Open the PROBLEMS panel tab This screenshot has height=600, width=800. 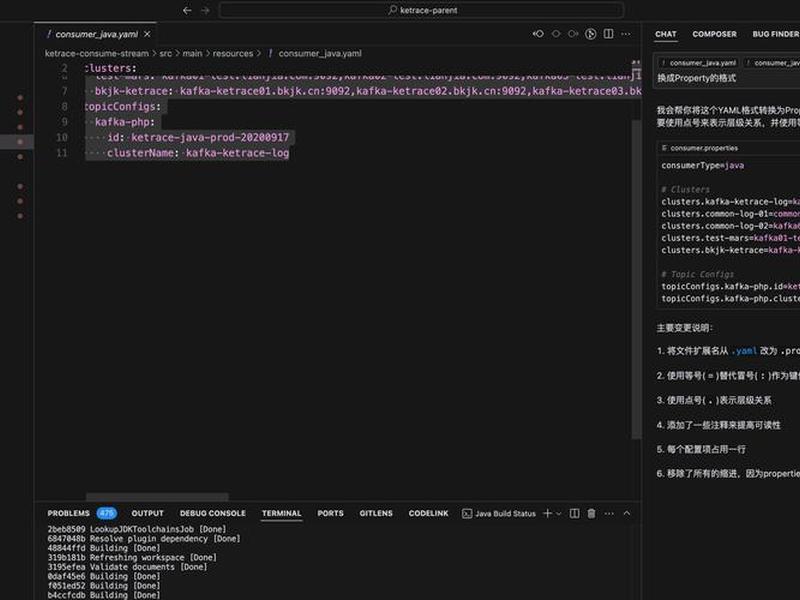point(68,513)
